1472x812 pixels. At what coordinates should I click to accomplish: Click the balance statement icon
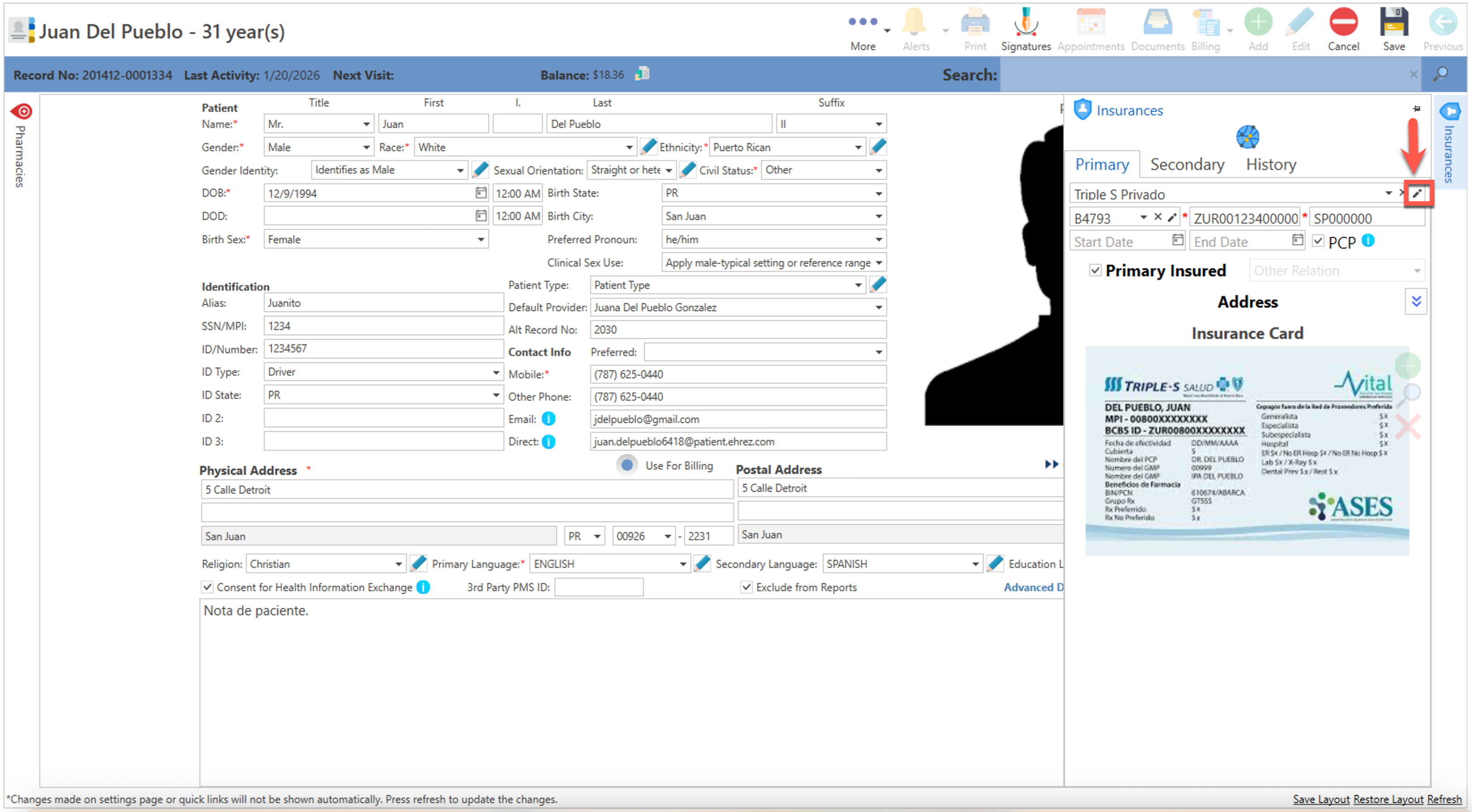point(642,74)
